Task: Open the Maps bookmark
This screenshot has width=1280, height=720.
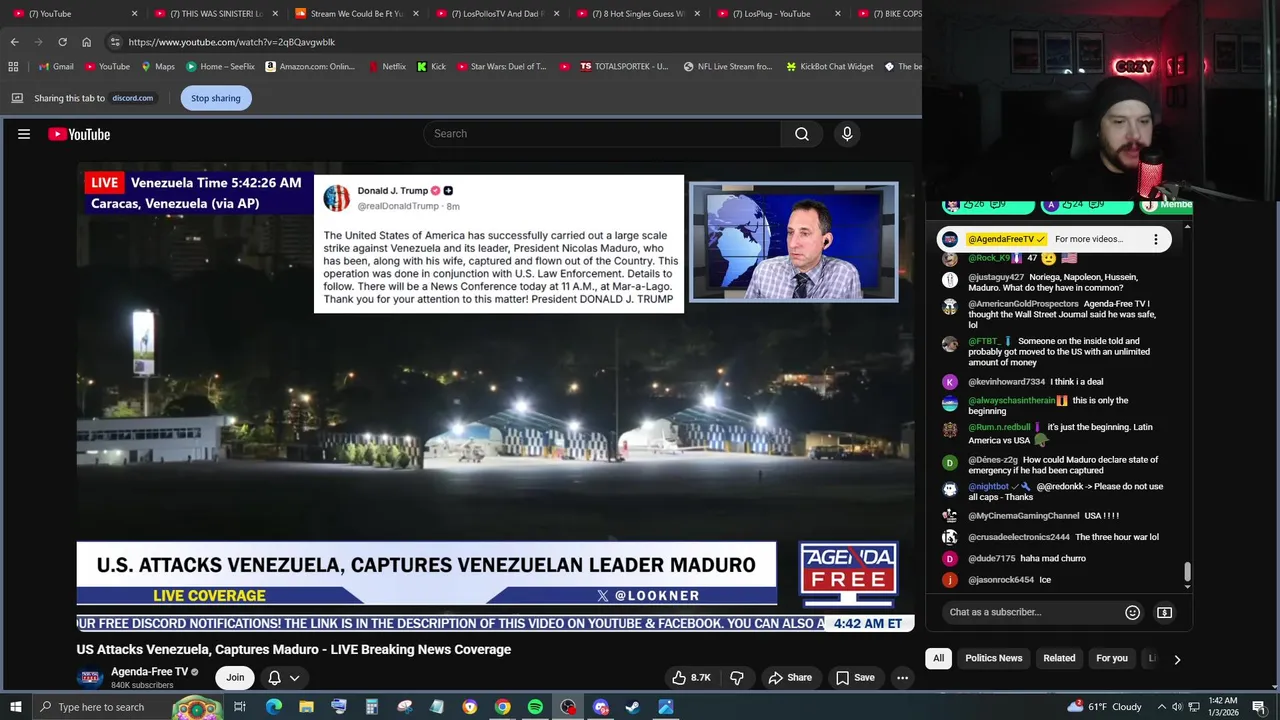Action: click(158, 67)
